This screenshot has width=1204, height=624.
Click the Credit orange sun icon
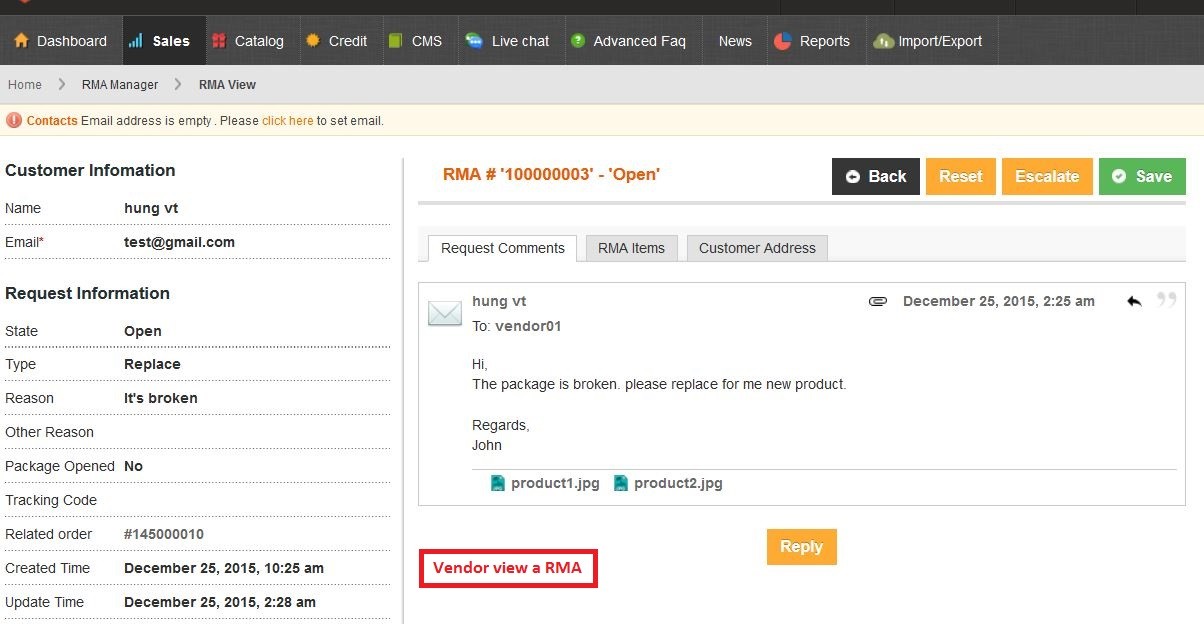[313, 41]
